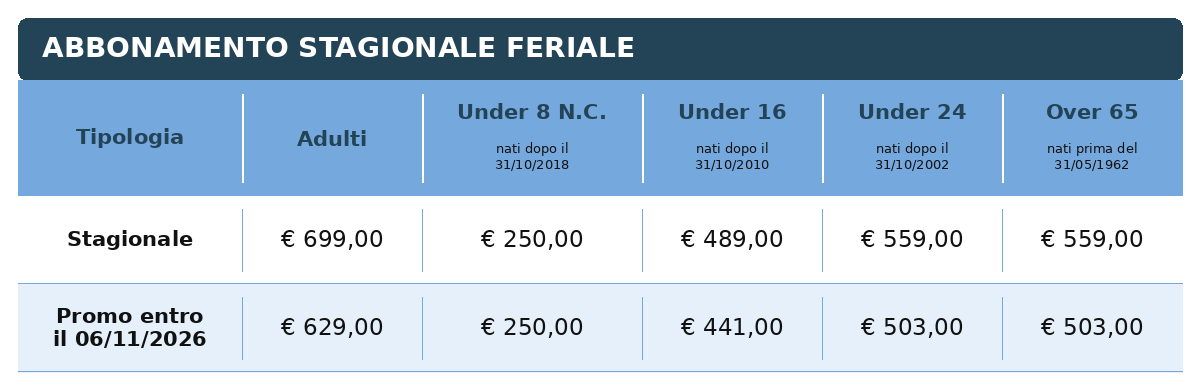Image resolution: width=1200 pixels, height=390 pixels.
Task: Click the nati prima del 31/05/1962 note
Action: pos(1092,157)
